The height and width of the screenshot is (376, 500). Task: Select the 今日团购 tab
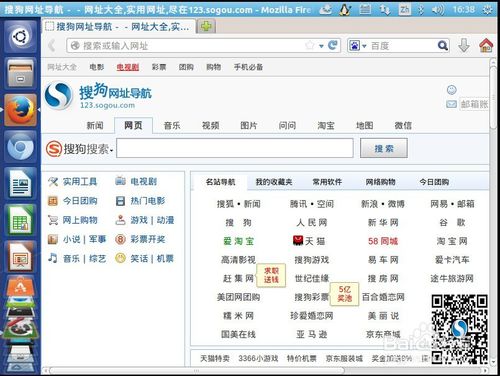coord(434,182)
